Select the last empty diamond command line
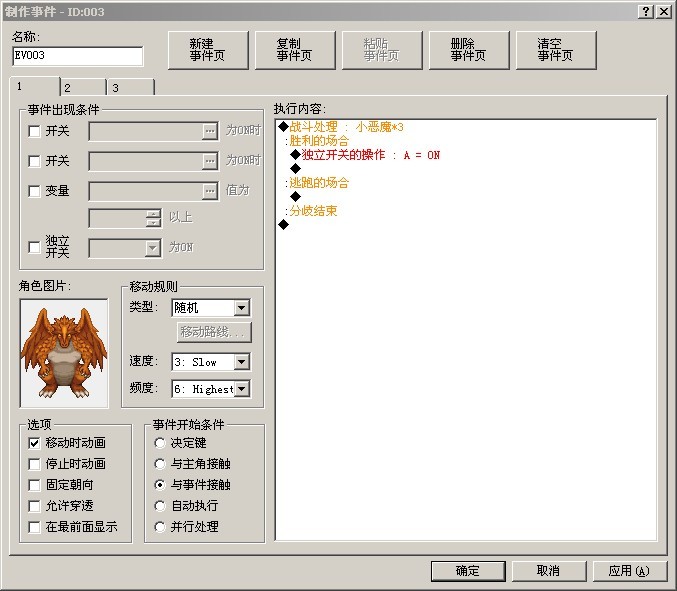This screenshot has width=677, height=591. pyautogui.click(x=284, y=224)
